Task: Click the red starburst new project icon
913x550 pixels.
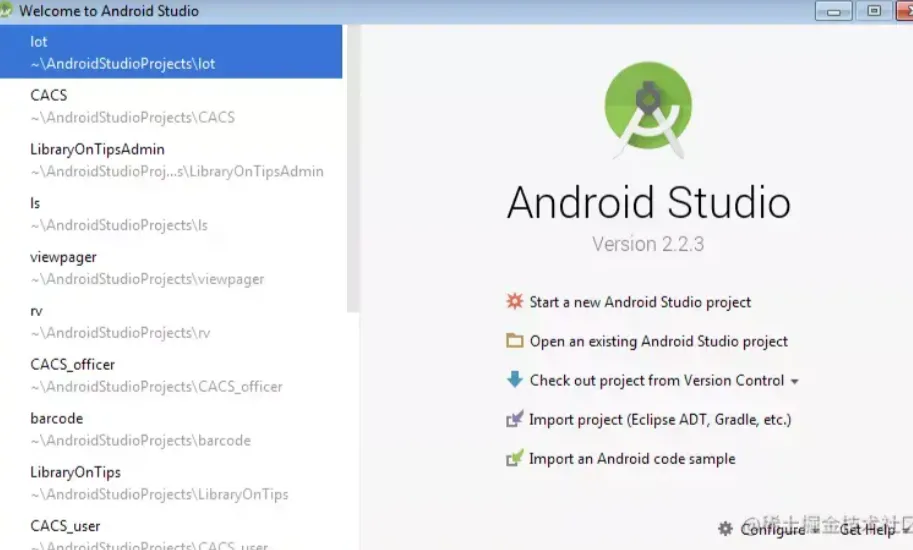Action: point(515,301)
